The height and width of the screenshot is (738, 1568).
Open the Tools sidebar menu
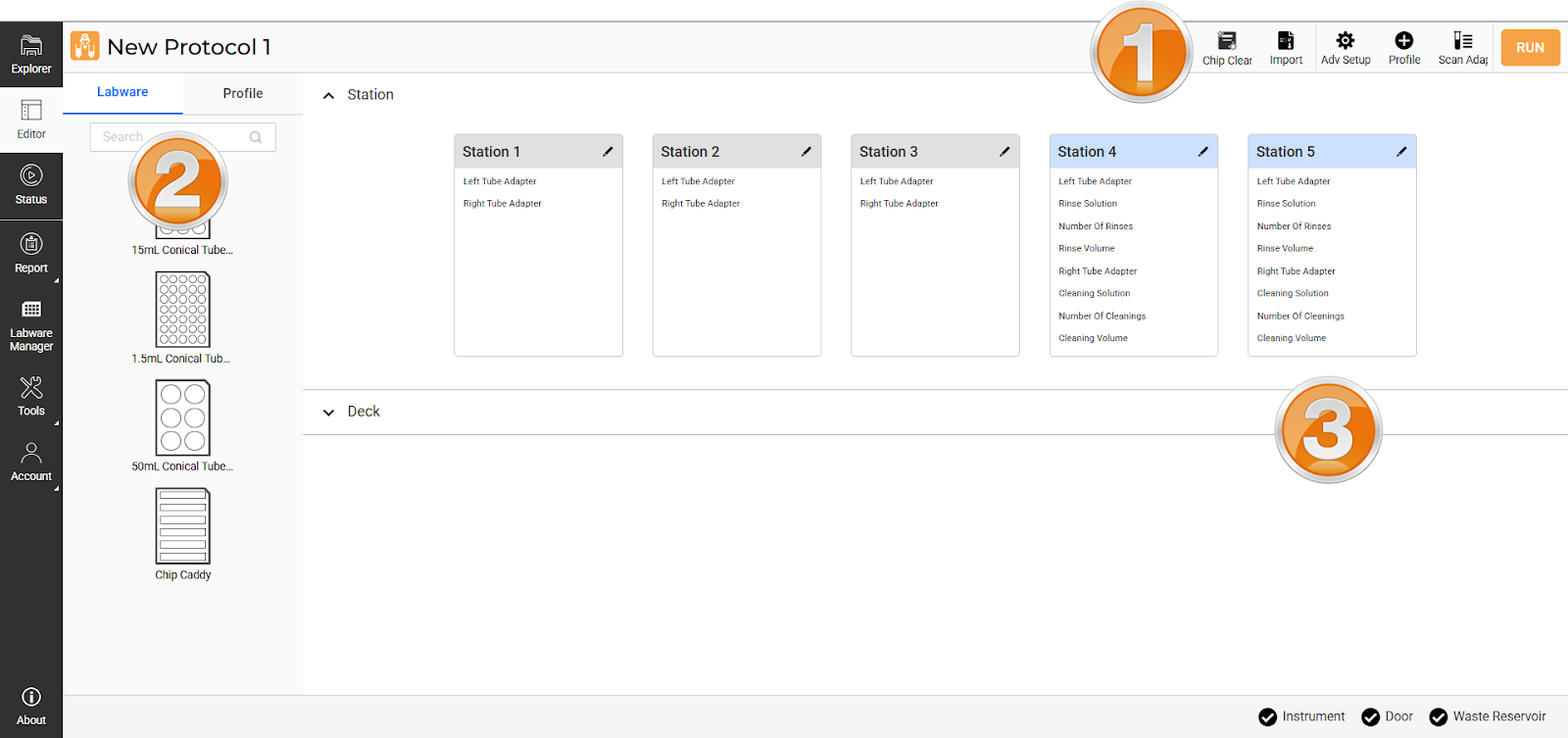pos(31,395)
